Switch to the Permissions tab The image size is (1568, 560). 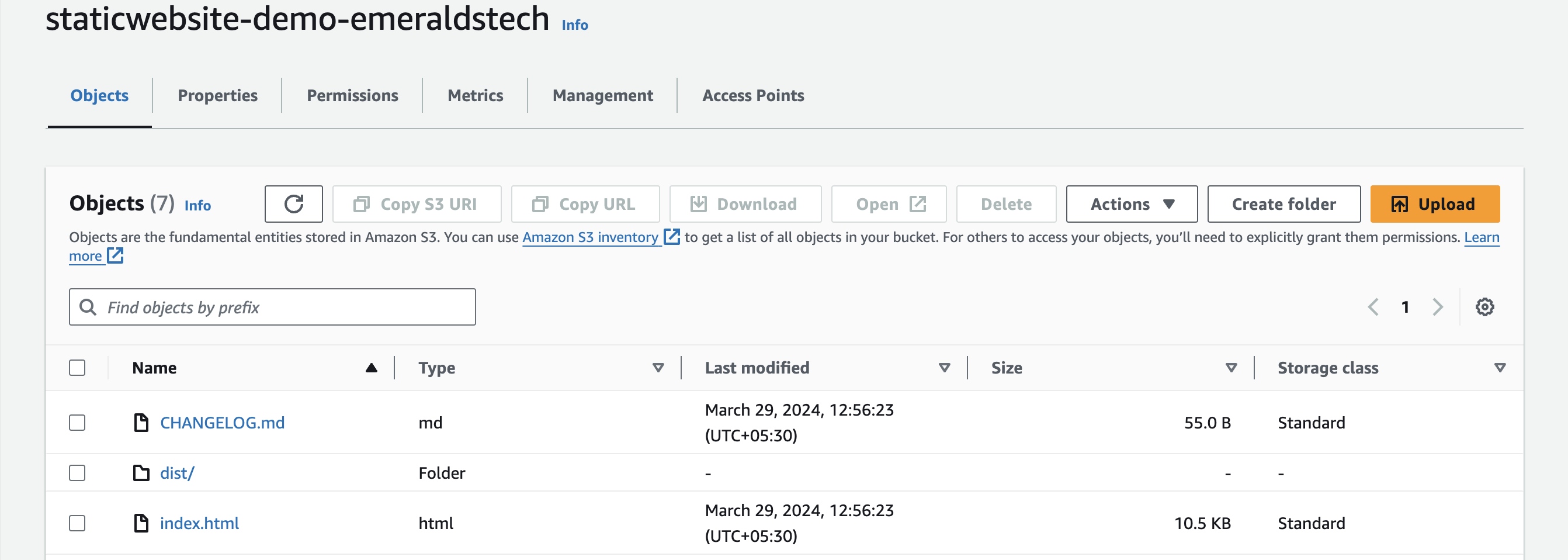coord(352,96)
